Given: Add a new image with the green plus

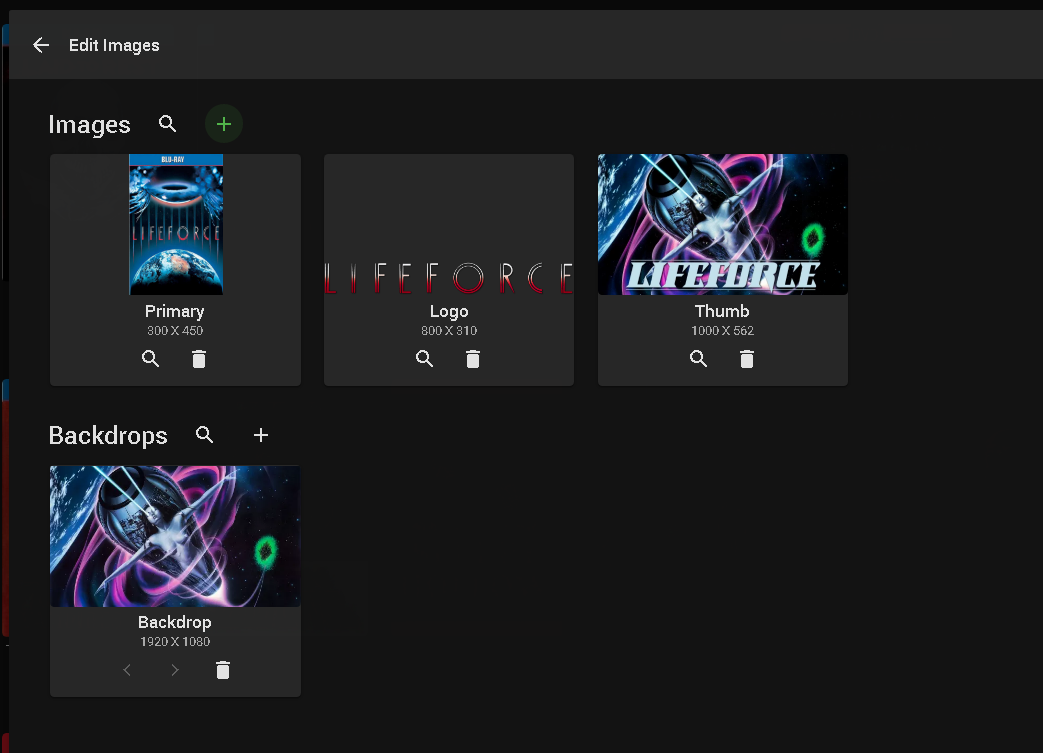Looking at the screenshot, I should point(224,124).
